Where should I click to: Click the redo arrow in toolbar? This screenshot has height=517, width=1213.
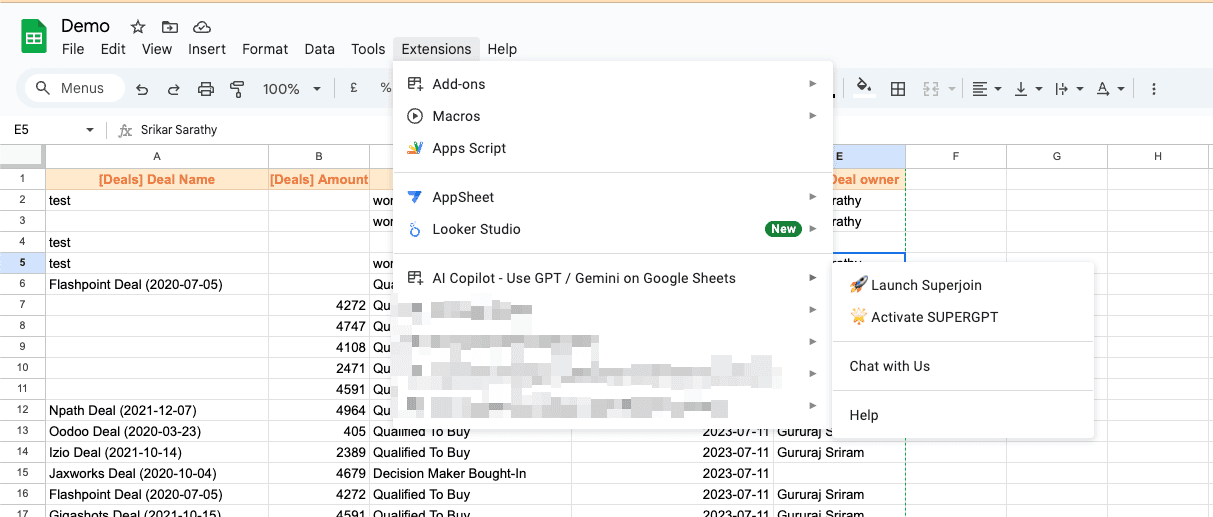pyautogui.click(x=173, y=89)
